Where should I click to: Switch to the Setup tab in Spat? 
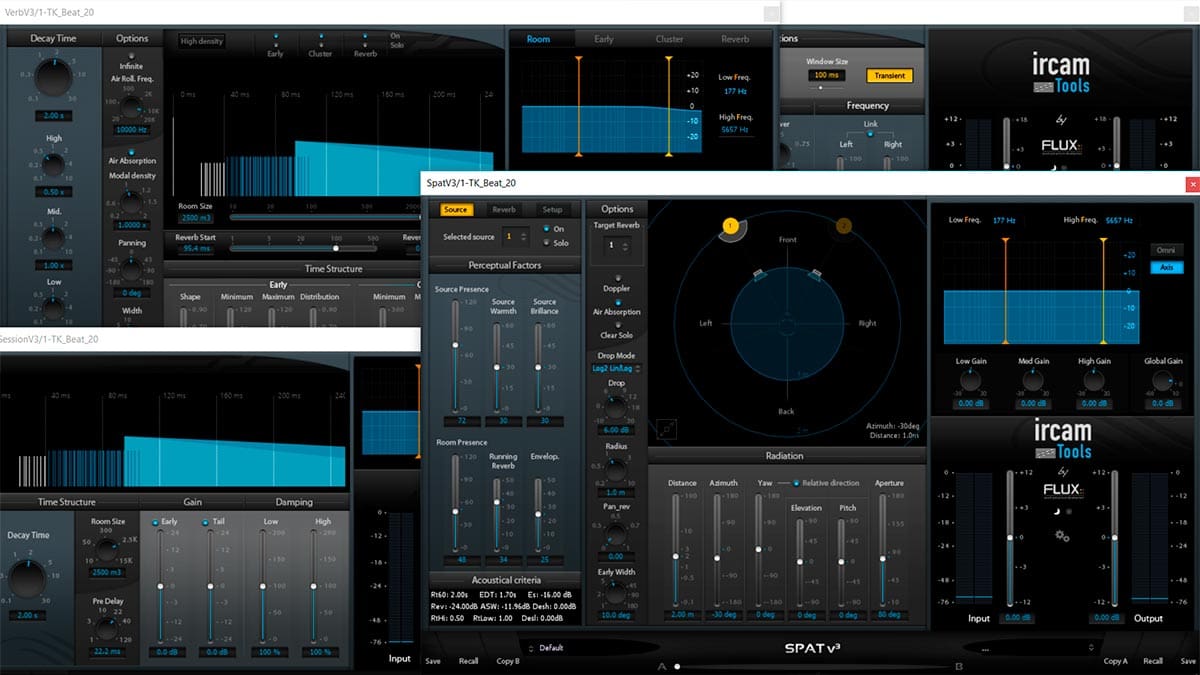coord(552,210)
